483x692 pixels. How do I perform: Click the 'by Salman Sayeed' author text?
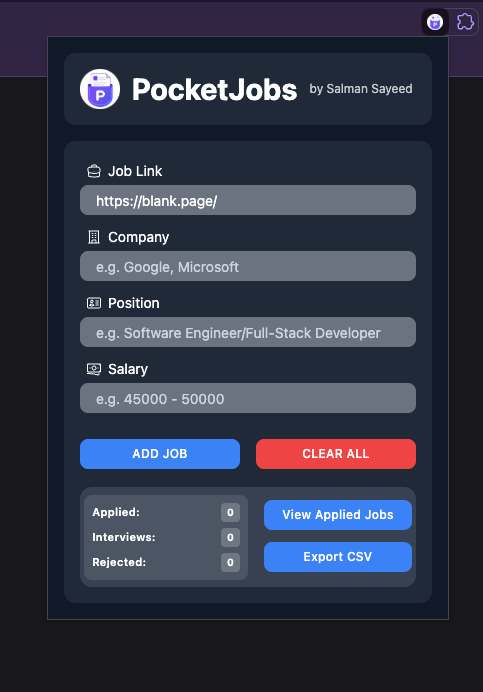[361, 89]
